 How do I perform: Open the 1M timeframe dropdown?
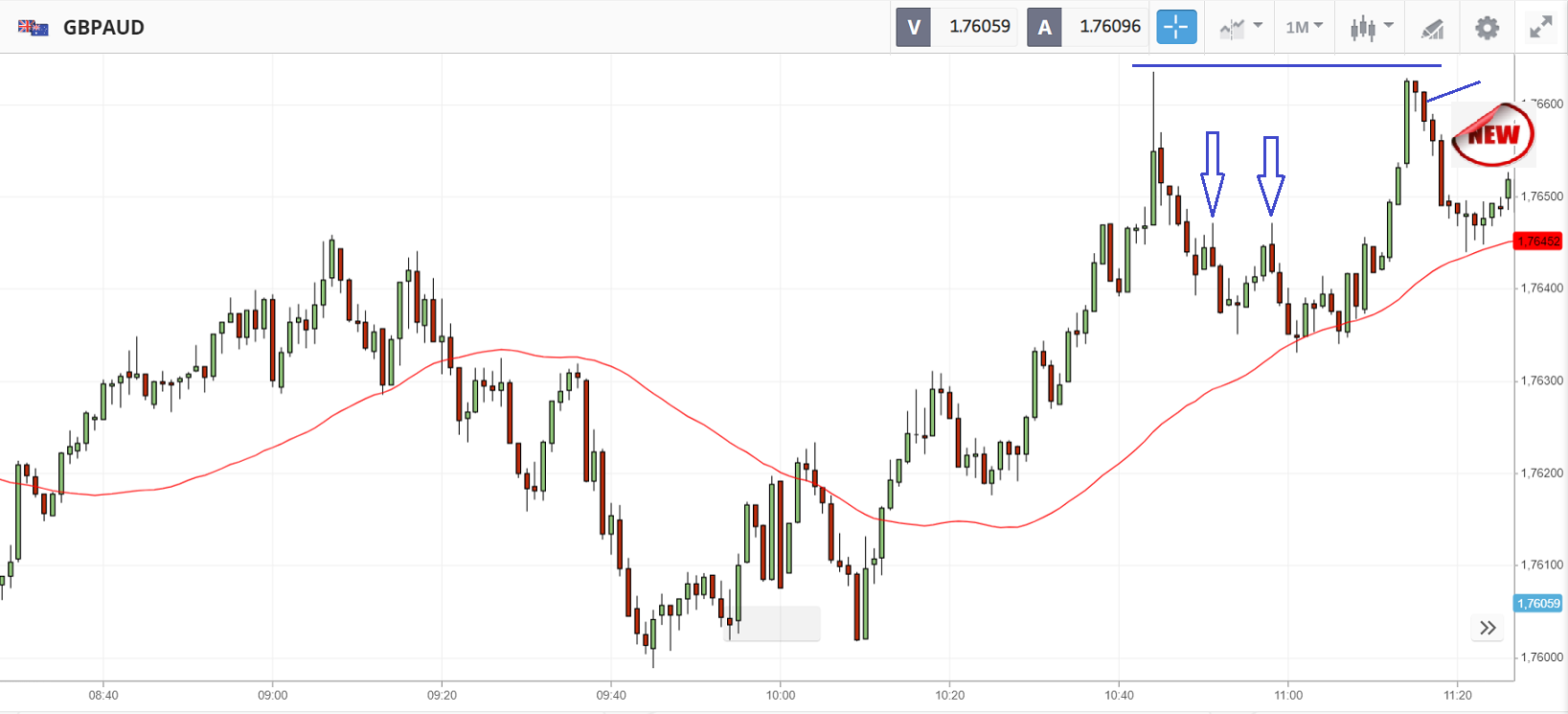(x=1304, y=27)
